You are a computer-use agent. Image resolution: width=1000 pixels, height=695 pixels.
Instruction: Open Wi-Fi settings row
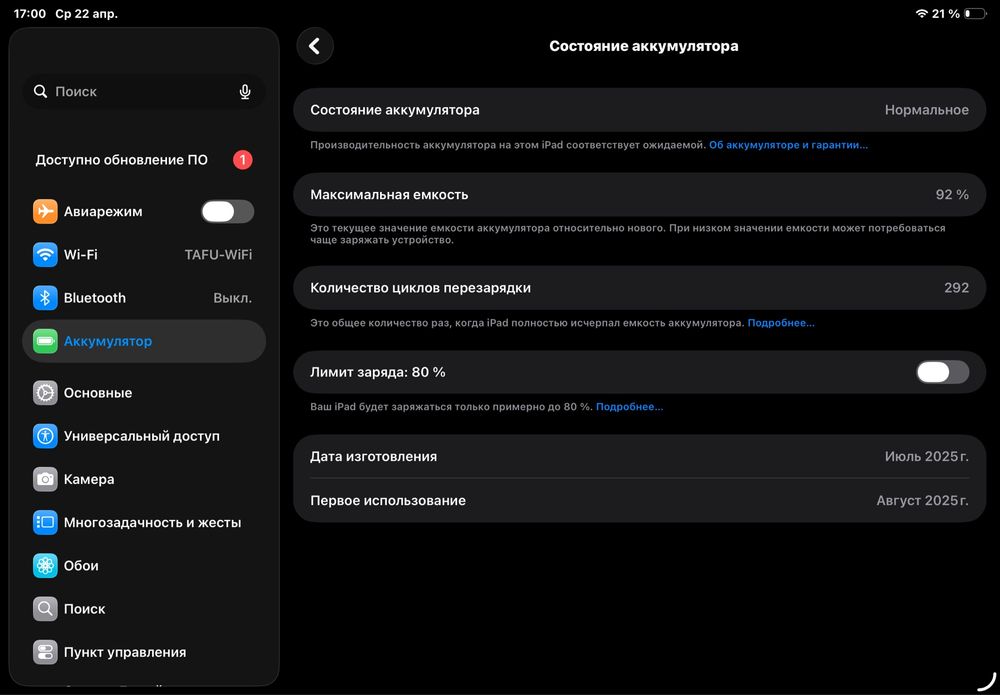click(x=144, y=254)
